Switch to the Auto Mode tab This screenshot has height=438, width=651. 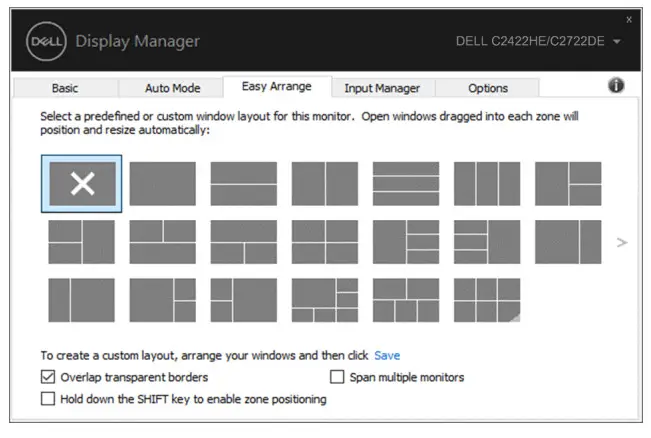tap(171, 88)
